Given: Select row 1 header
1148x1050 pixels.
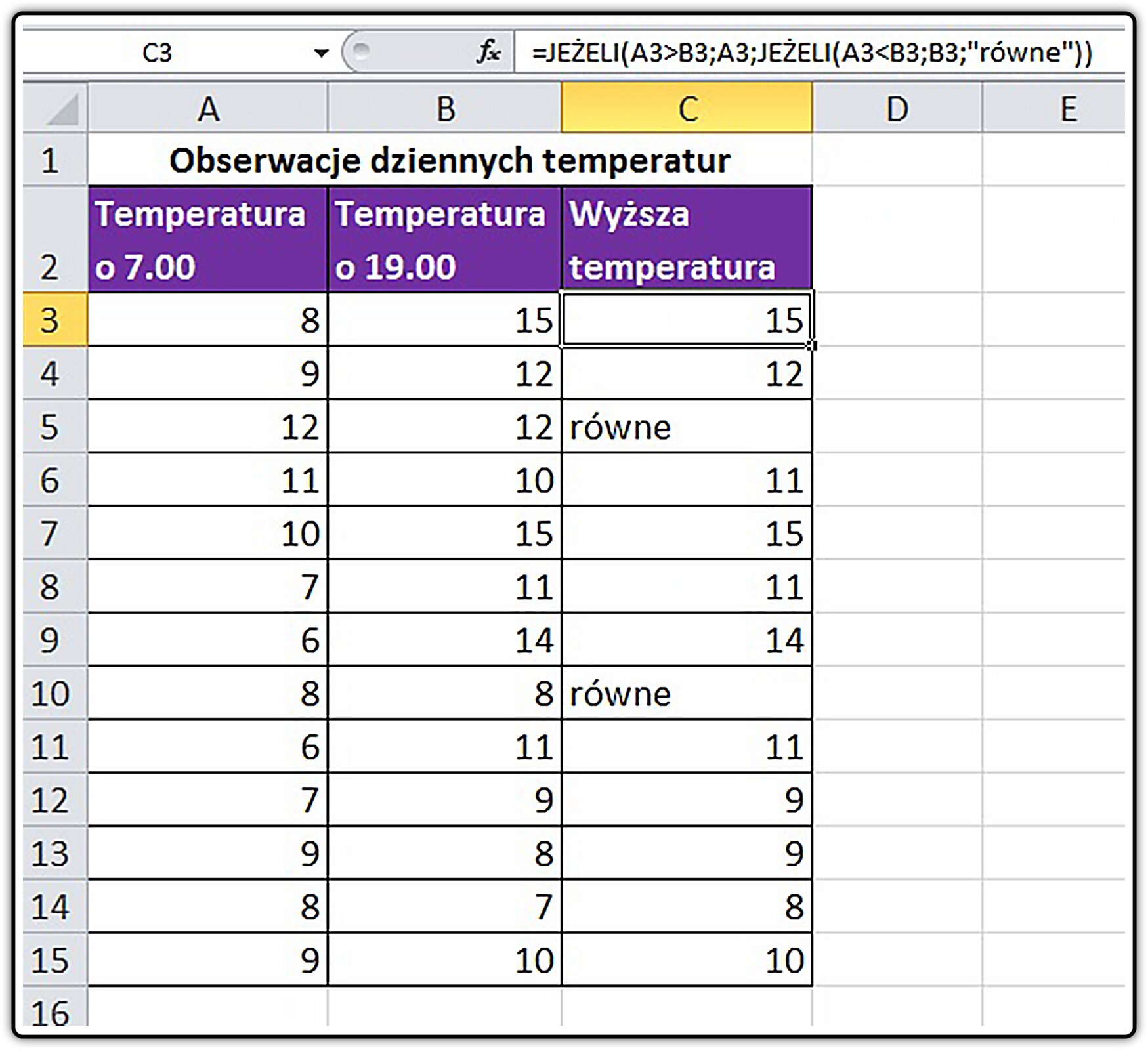Looking at the screenshot, I should point(55,160).
